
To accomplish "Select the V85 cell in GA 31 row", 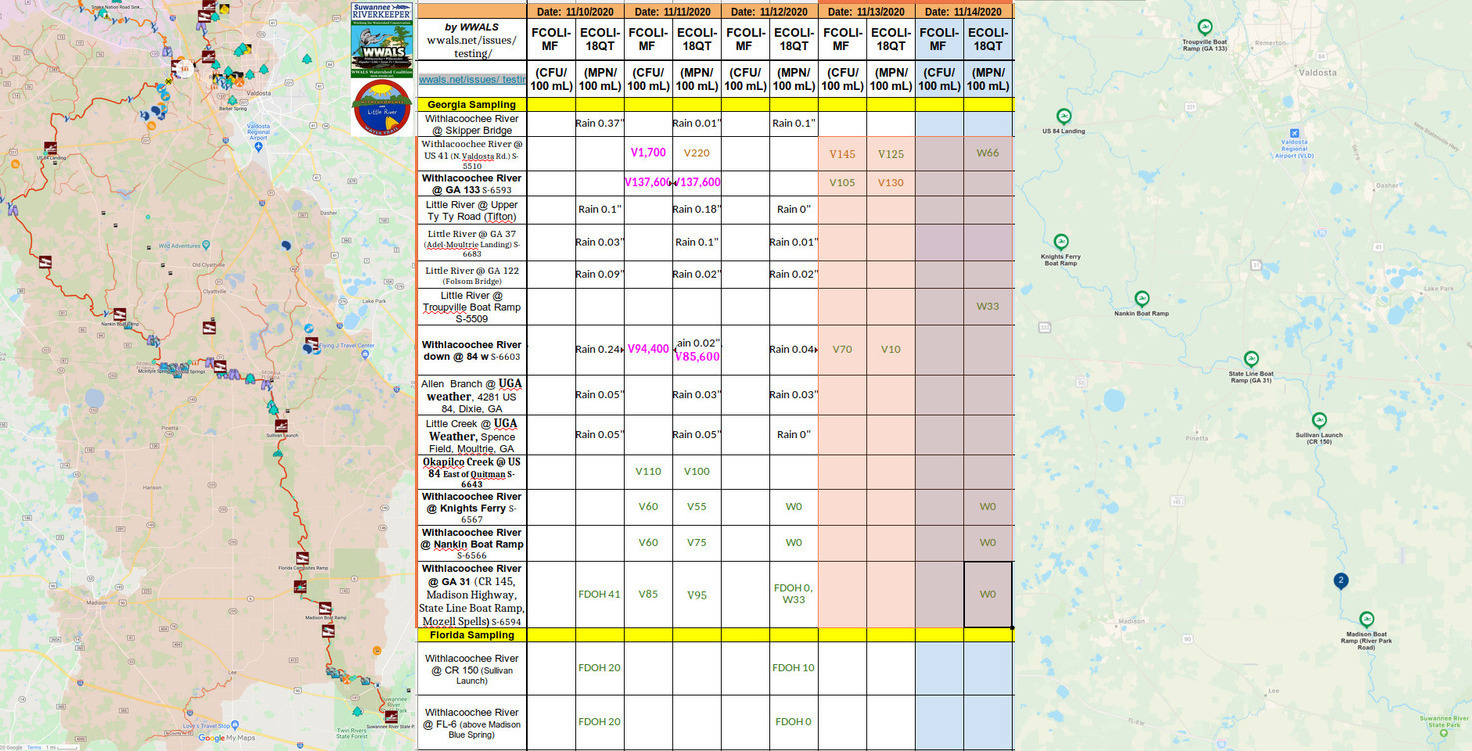I will 648,594.
